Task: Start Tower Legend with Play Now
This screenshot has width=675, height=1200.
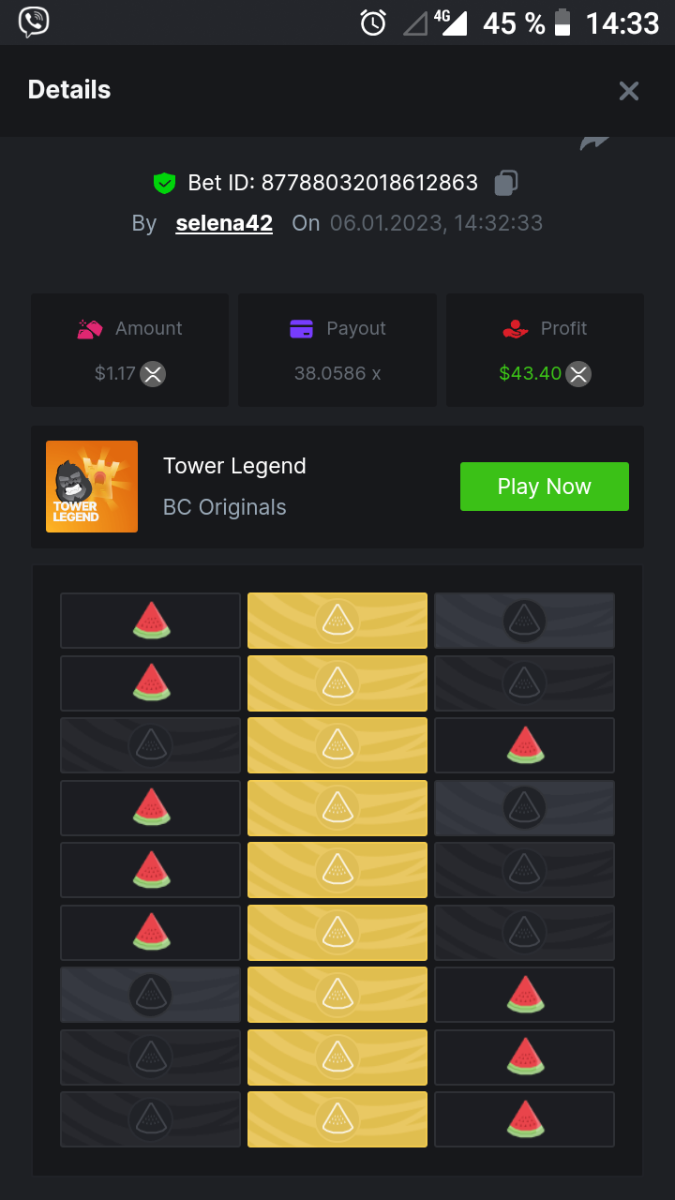Action: click(544, 487)
